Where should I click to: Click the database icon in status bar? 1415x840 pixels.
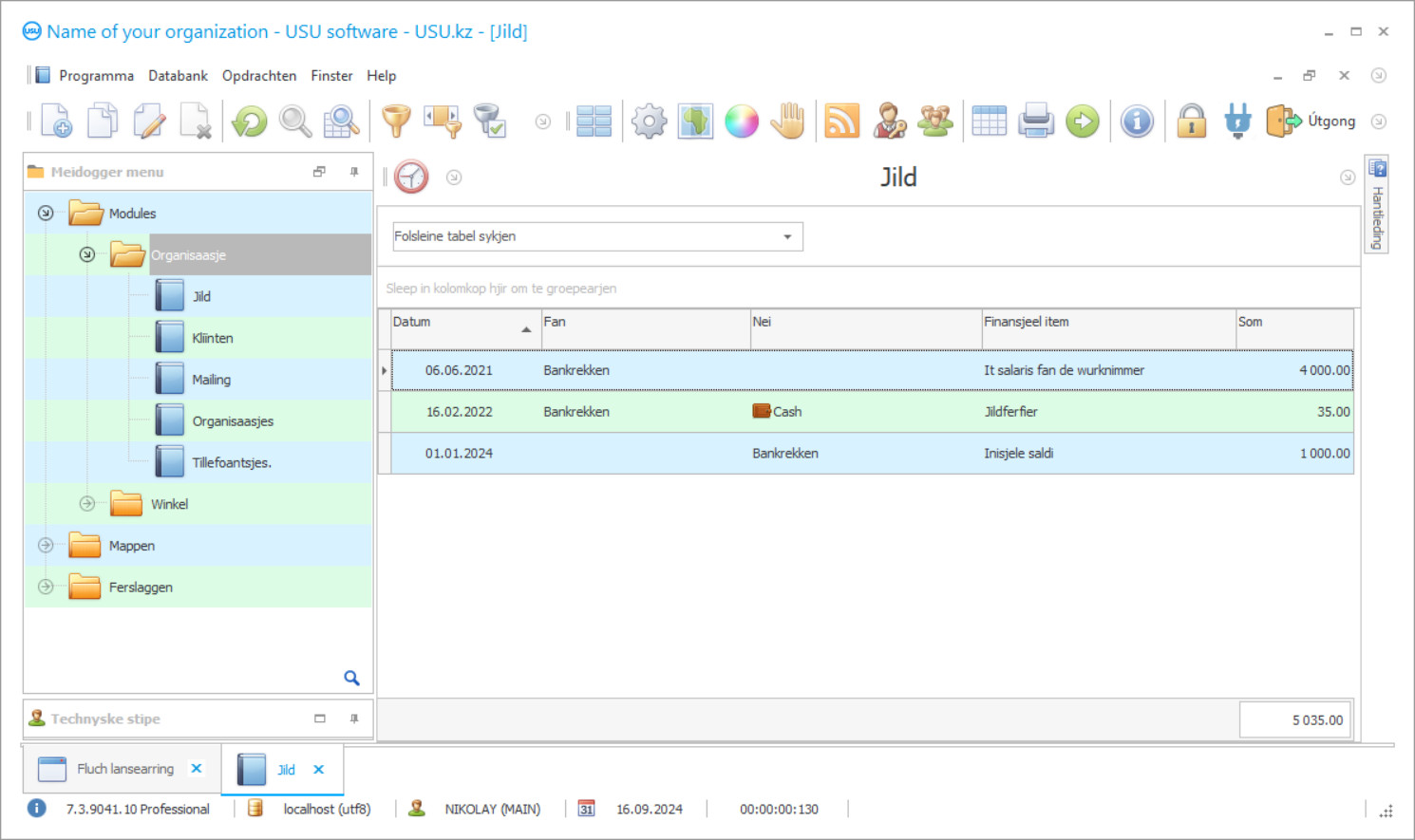pos(255,809)
